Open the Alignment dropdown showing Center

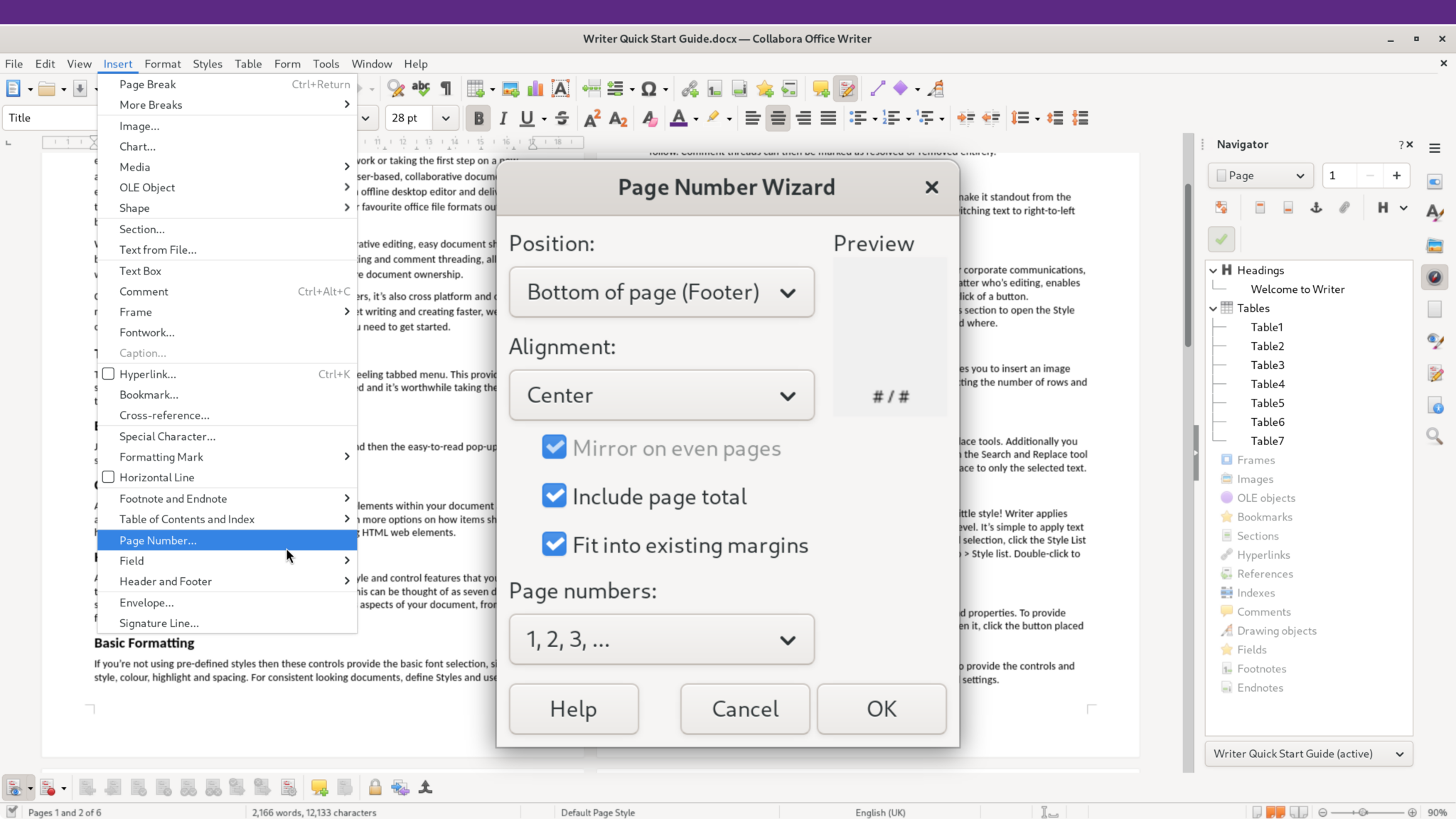(660, 395)
